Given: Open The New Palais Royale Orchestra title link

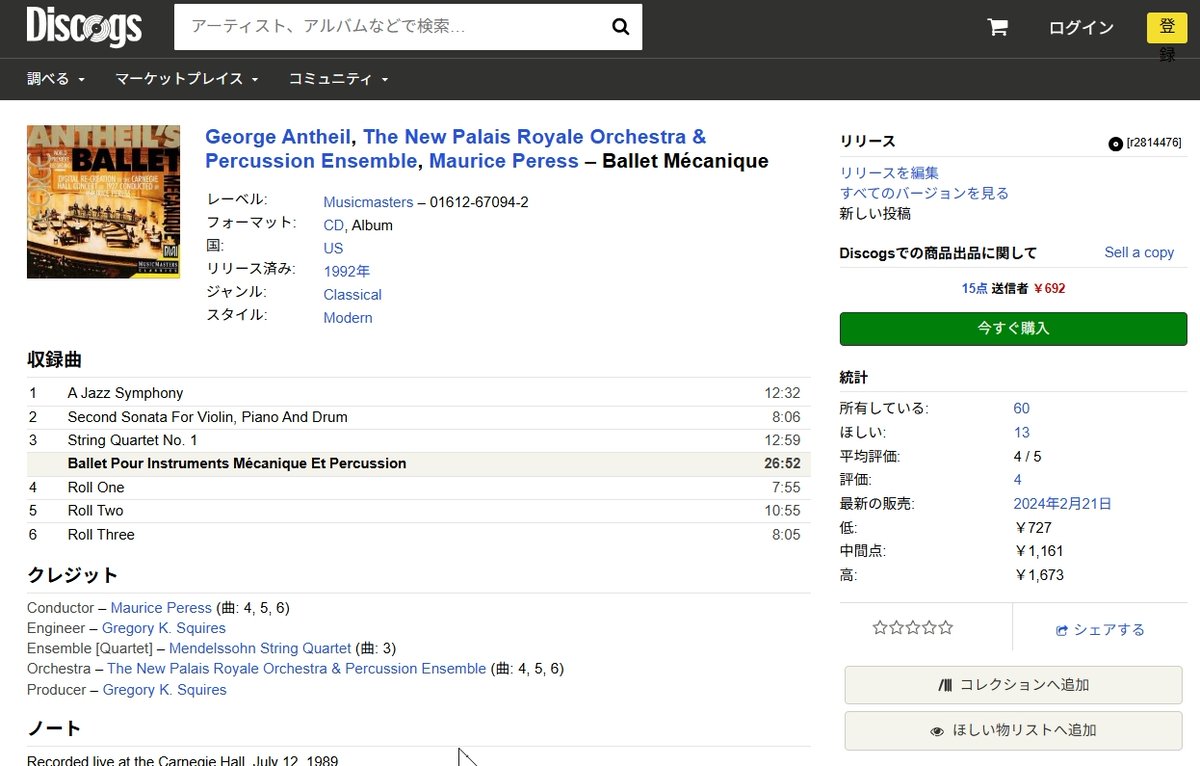Looking at the screenshot, I should click(x=455, y=149).
